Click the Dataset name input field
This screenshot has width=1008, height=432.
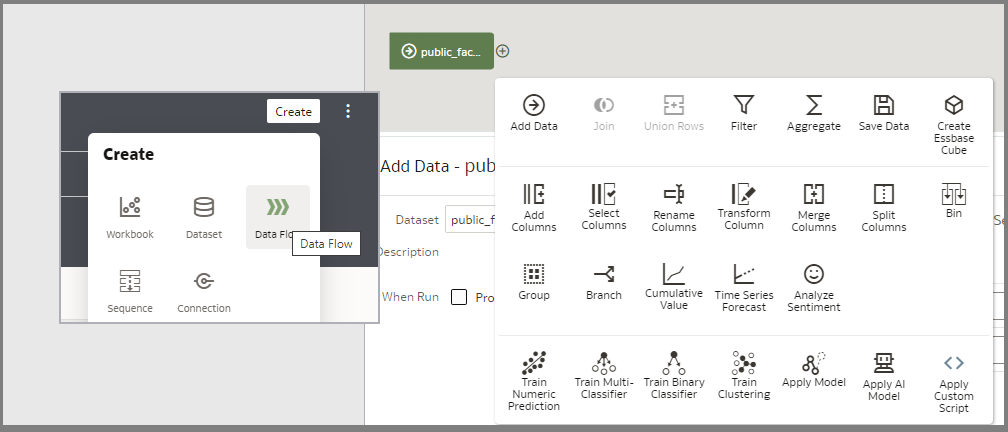pyautogui.click(x=471, y=220)
